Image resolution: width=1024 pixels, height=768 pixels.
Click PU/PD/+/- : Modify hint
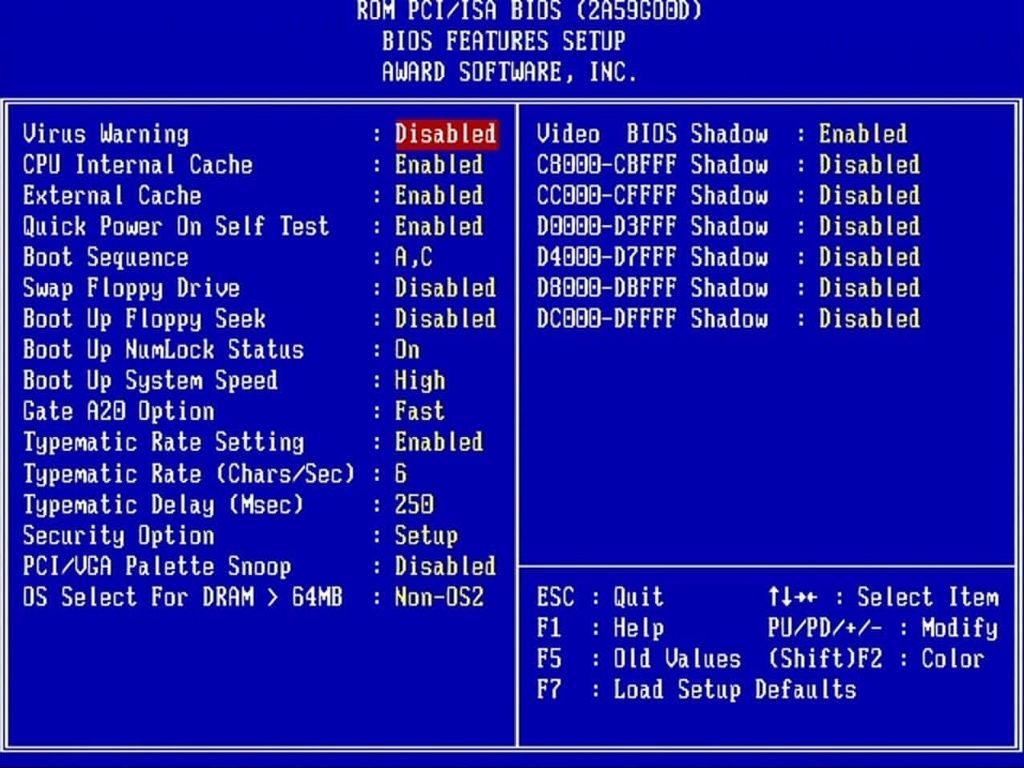(883, 628)
